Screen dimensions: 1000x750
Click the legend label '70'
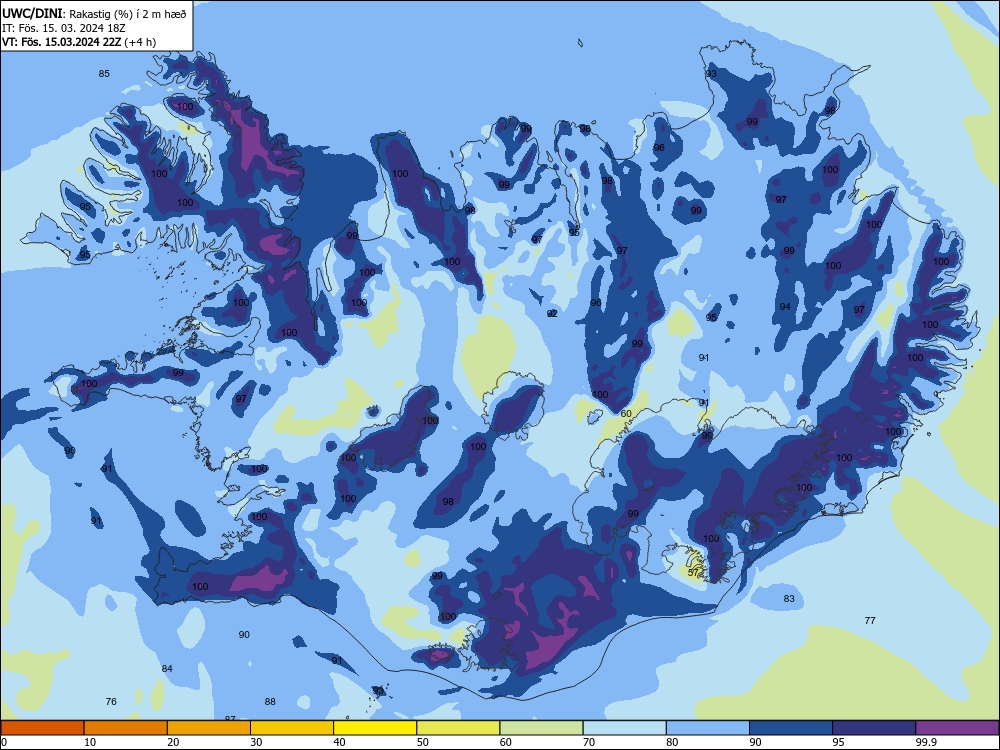tap(589, 742)
